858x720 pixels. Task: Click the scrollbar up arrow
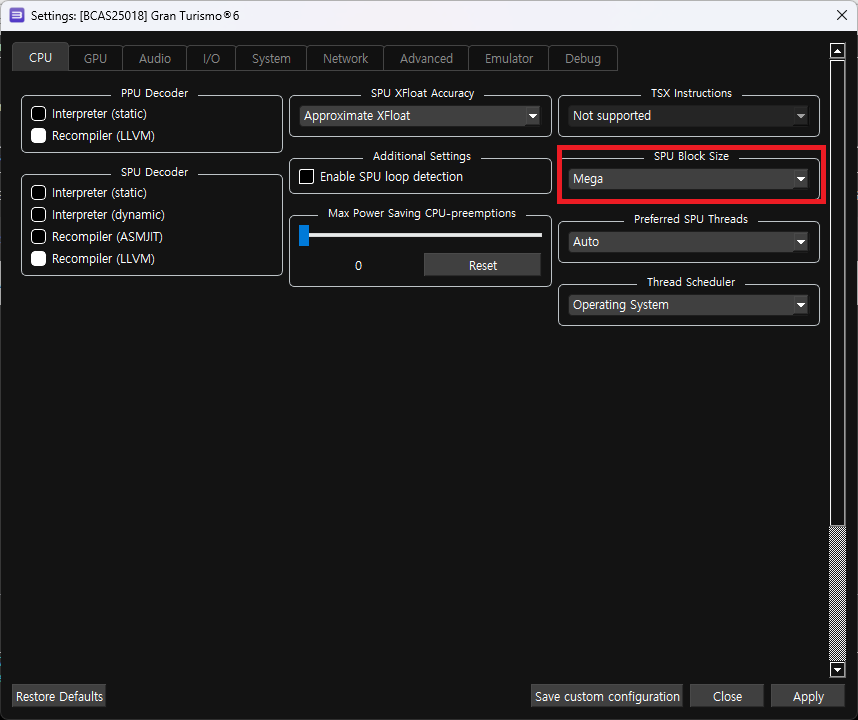coord(837,51)
